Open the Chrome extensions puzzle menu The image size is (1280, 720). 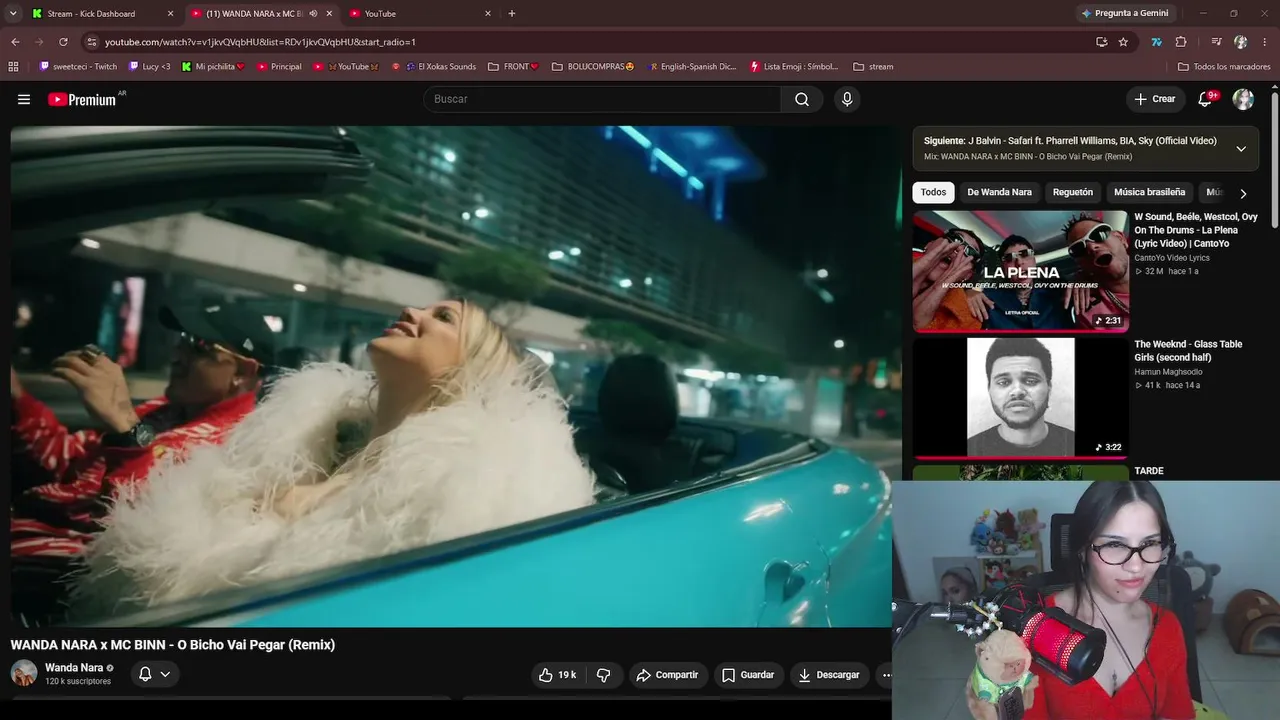(x=1181, y=42)
